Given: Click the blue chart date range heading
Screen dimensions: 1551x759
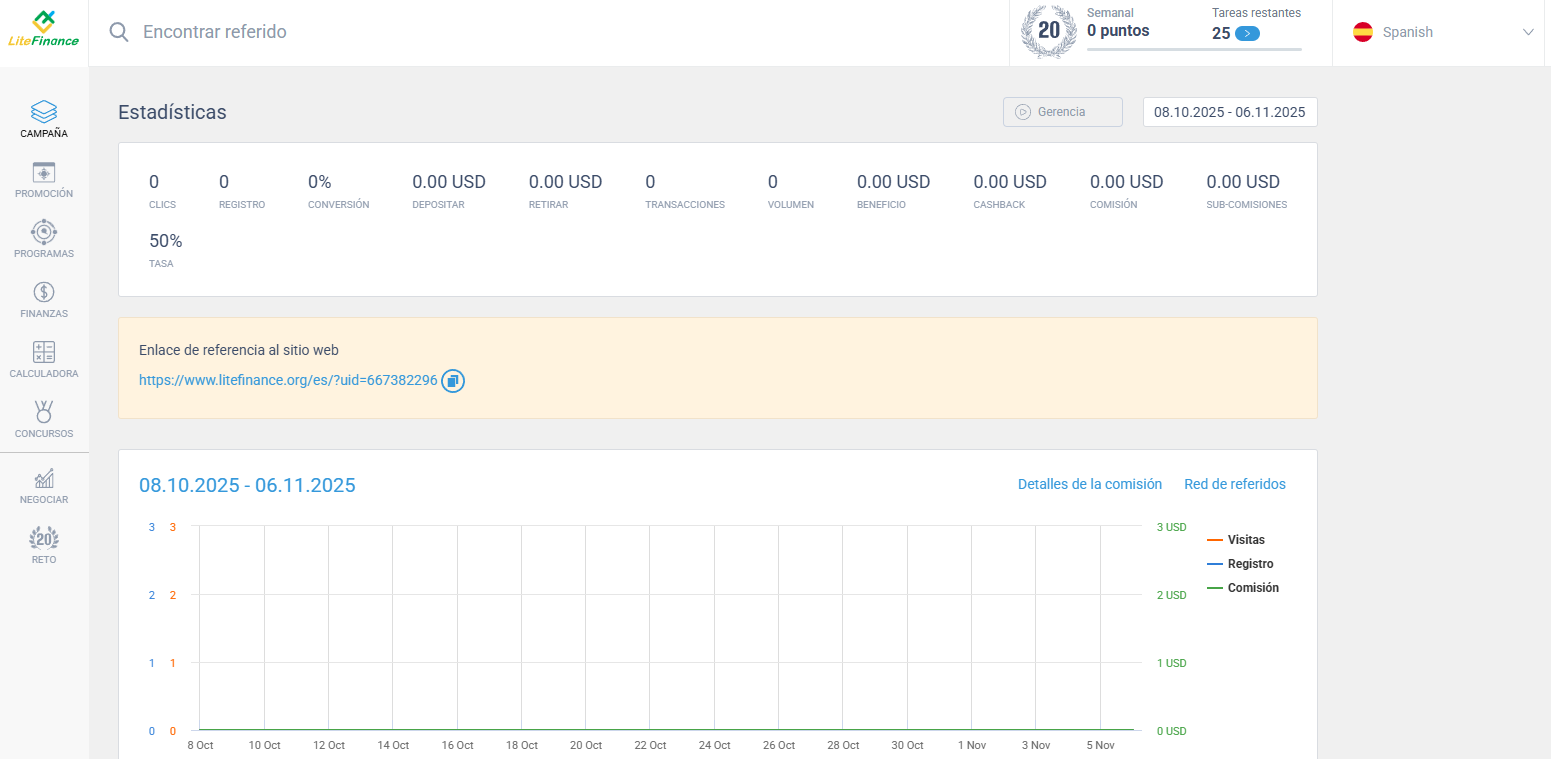Looking at the screenshot, I should 247,485.
